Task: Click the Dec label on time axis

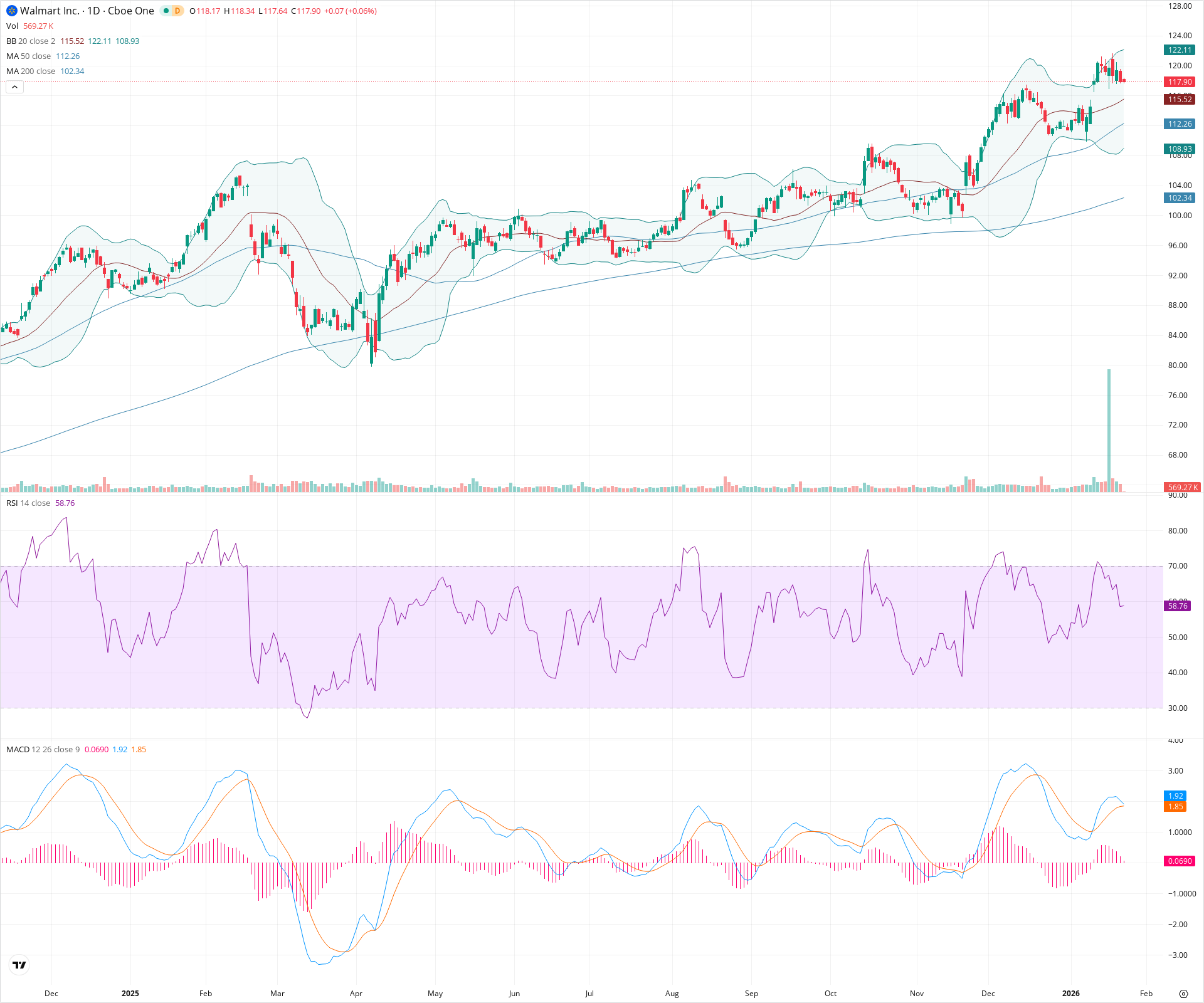Action: click(x=51, y=993)
